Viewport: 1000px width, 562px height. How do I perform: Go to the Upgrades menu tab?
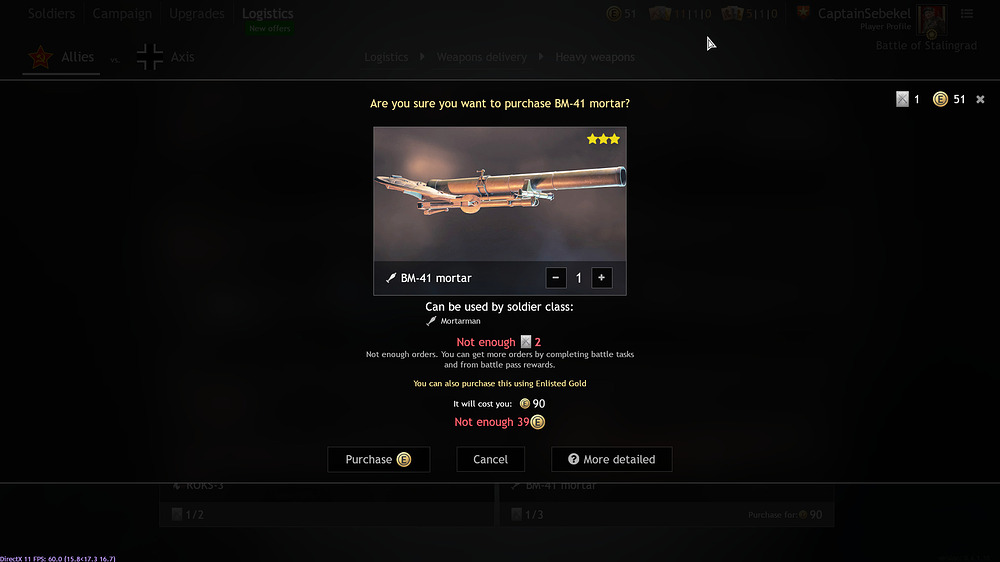coord(196,13)
